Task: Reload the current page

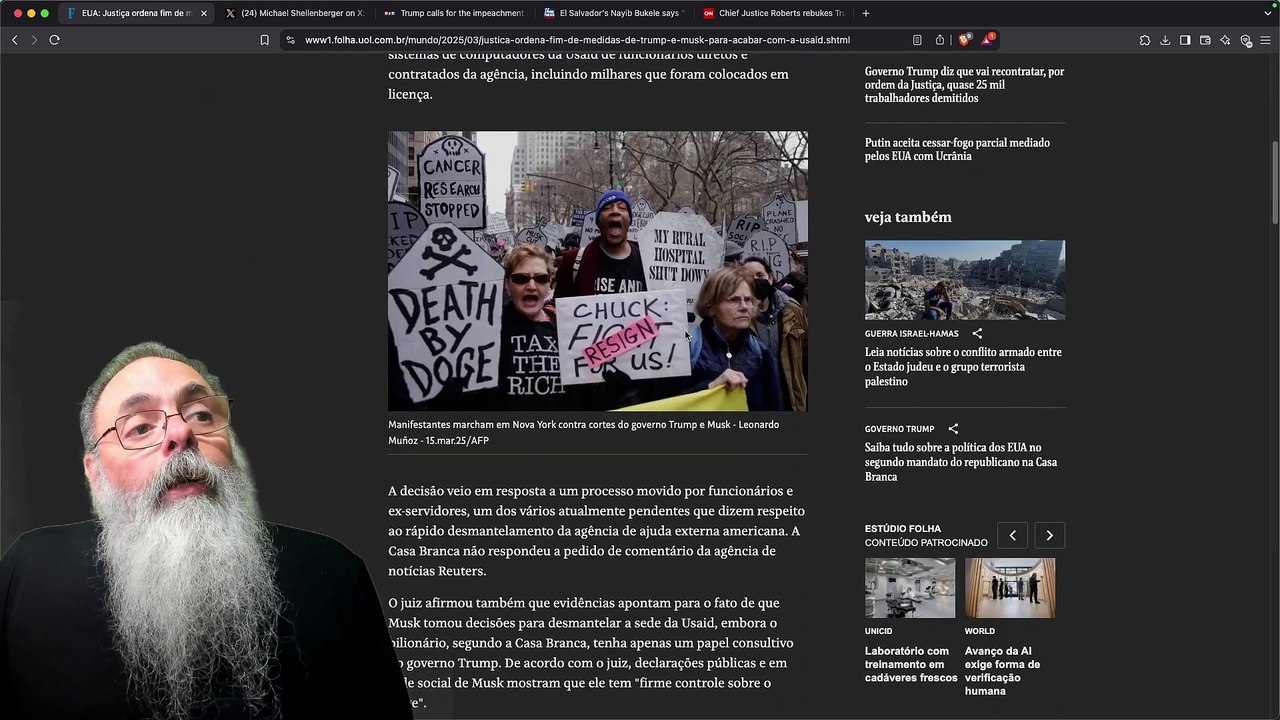Action: click(54, 40)
